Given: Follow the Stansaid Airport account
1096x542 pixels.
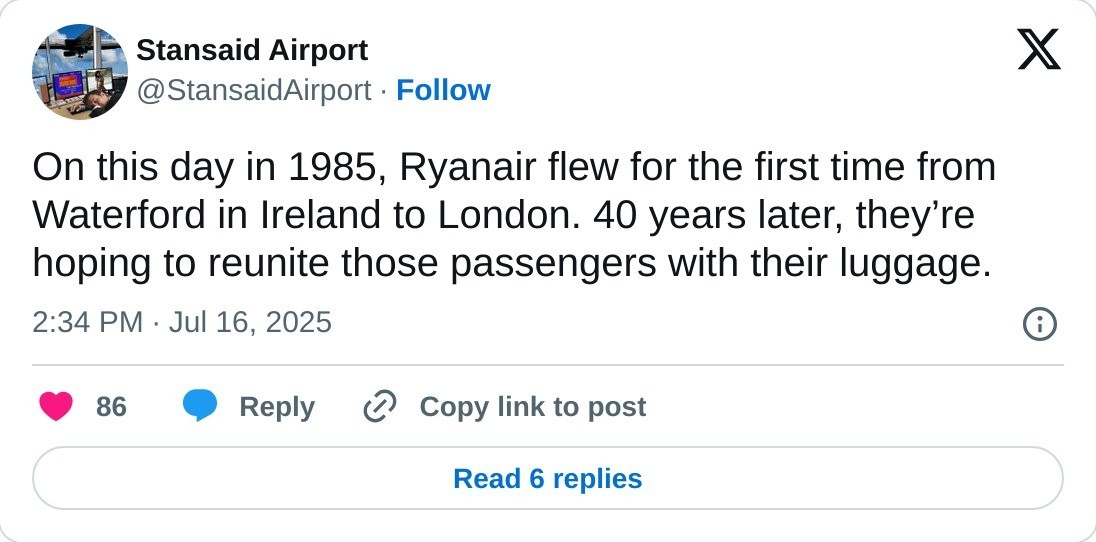Looking at the screenshot, I should tap(443, 91).
